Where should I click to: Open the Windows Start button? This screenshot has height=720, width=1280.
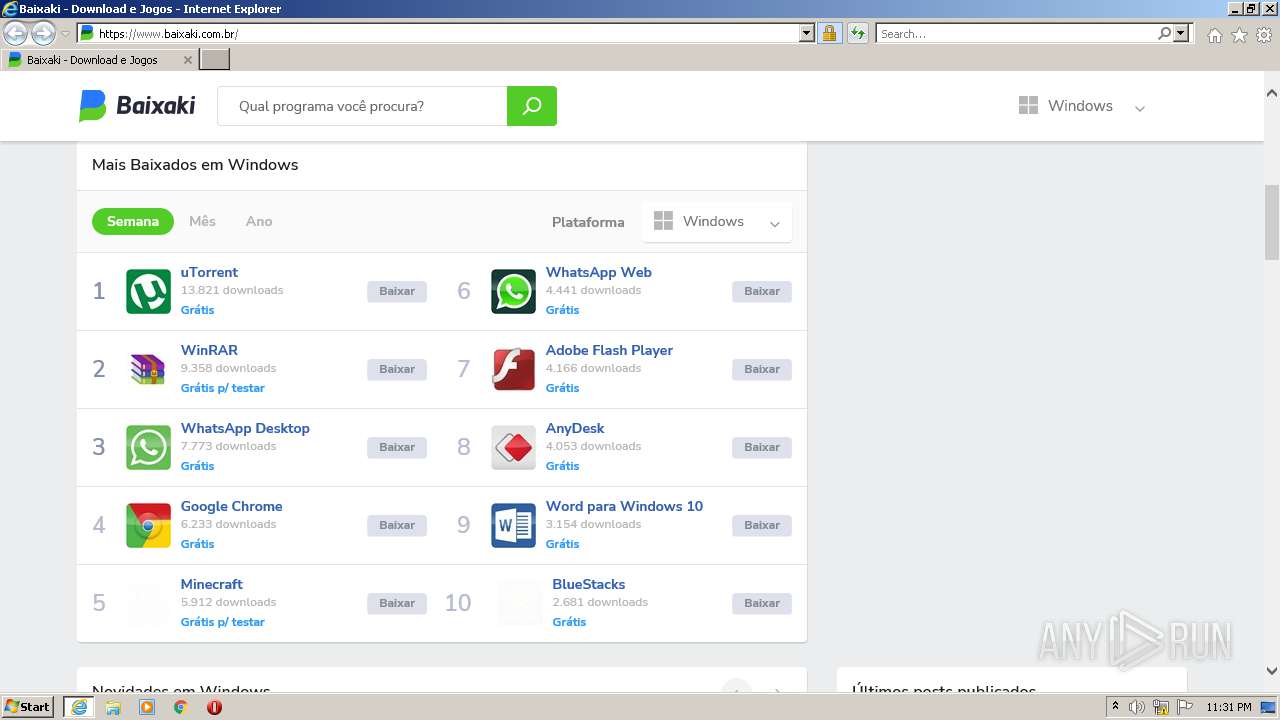[28, 707]
